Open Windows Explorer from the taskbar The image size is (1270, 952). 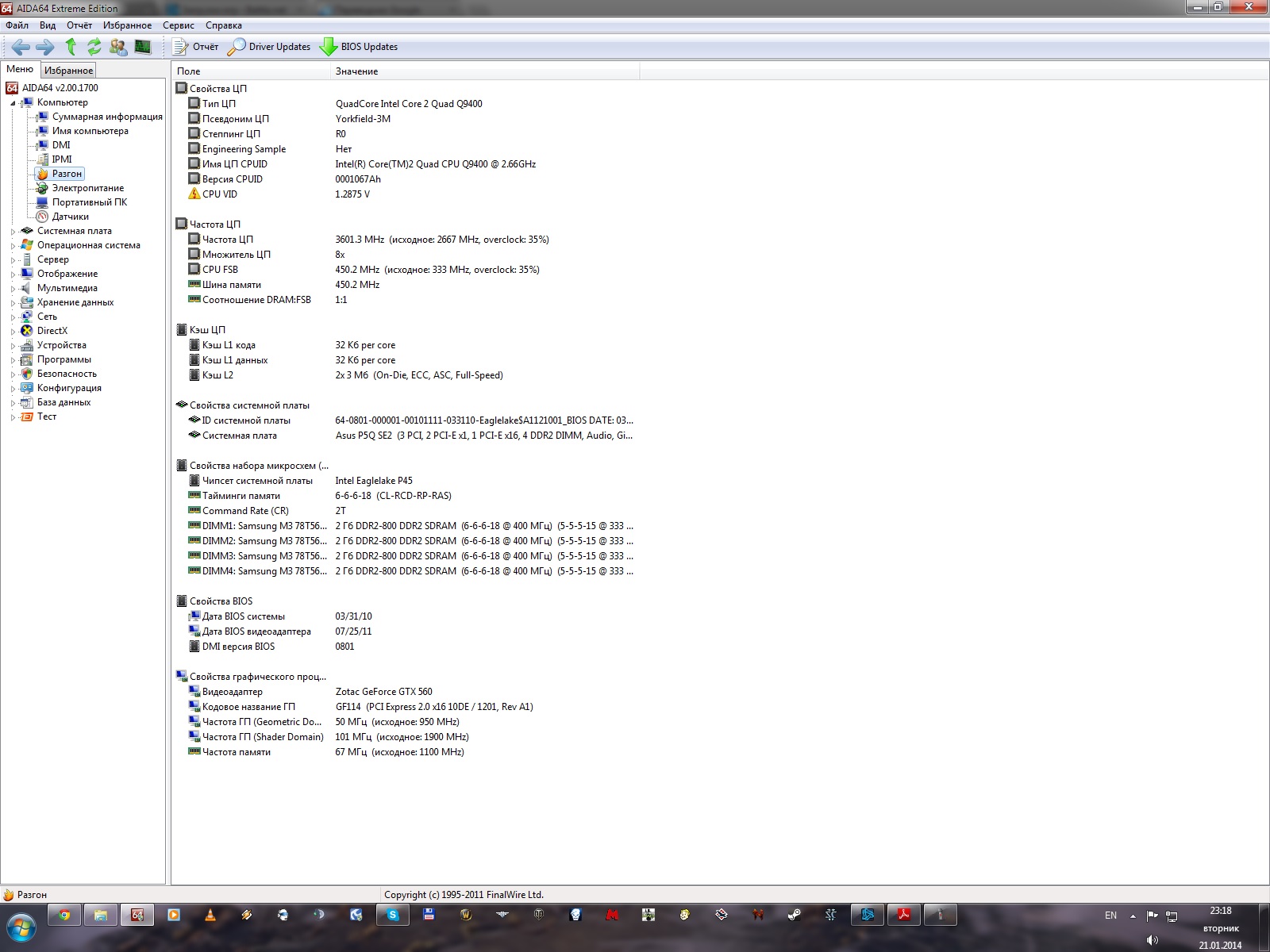point(101,916)
